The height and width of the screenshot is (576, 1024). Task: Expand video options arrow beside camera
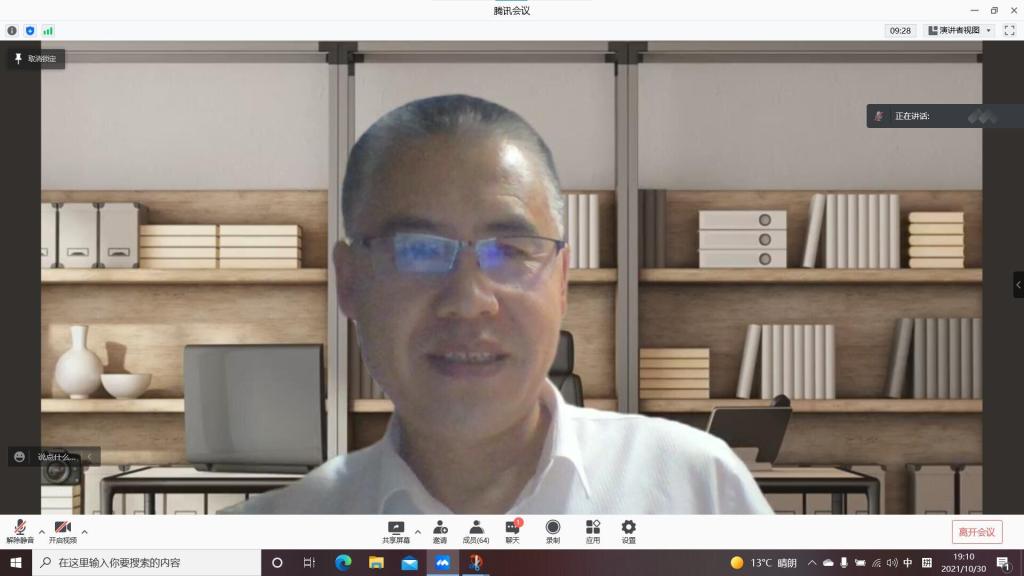pos(84,531)
